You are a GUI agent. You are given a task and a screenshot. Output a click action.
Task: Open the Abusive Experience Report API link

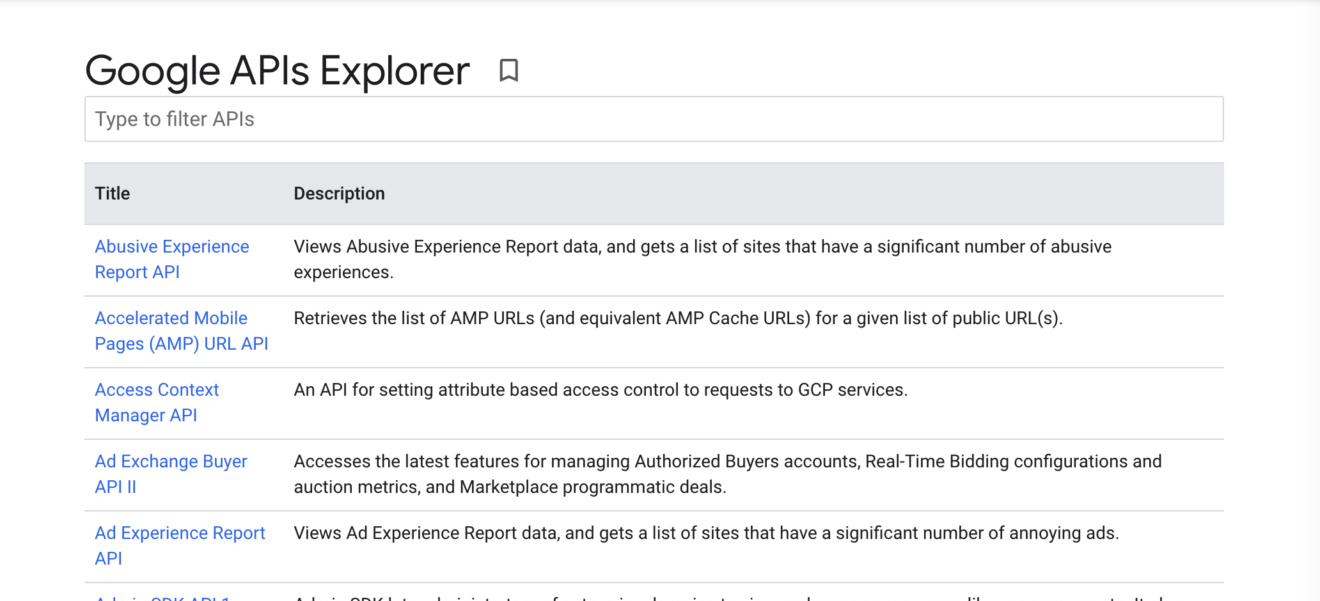click(x=171, y=259)
